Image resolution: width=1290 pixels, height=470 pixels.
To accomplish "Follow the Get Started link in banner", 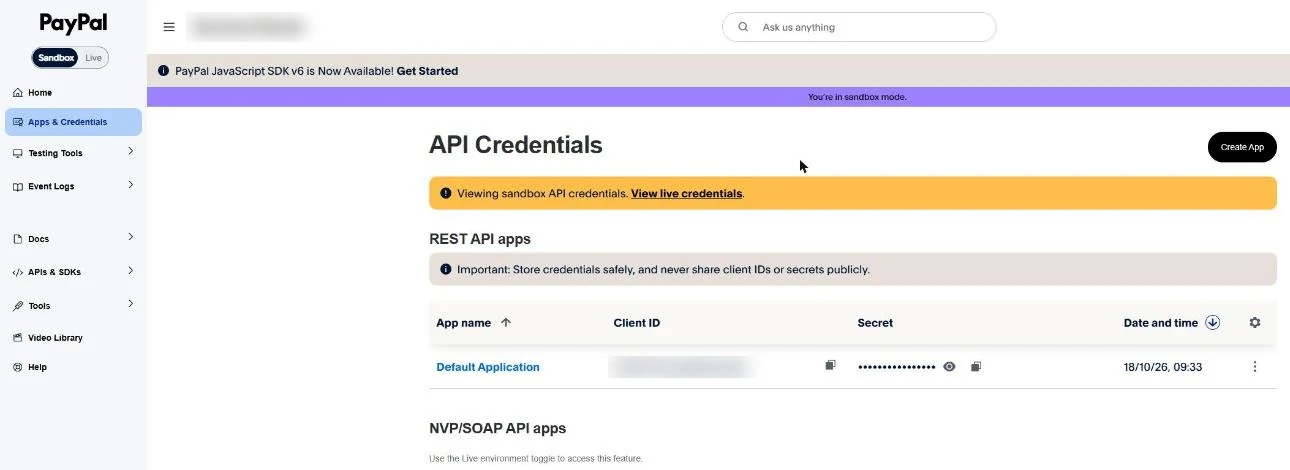I will point(427,71).
